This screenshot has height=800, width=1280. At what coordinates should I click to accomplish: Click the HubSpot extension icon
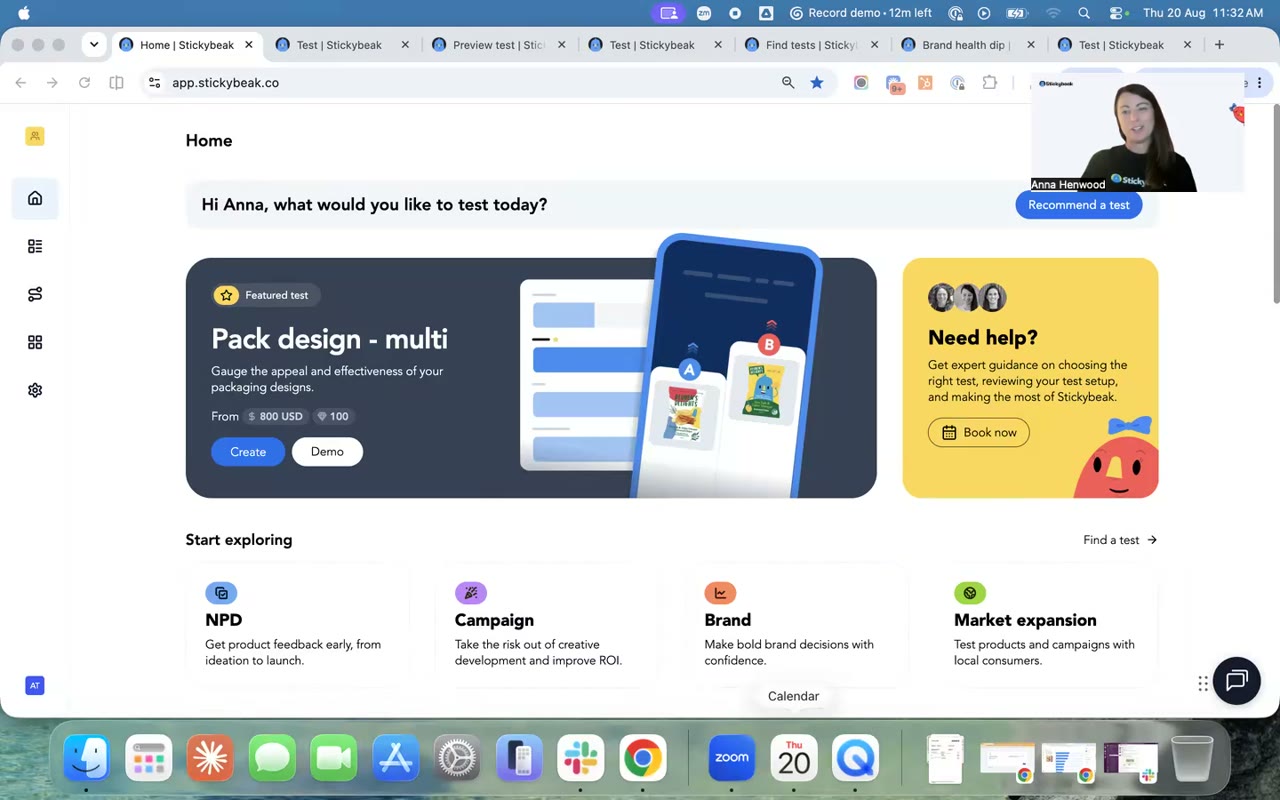click(925, 83)
